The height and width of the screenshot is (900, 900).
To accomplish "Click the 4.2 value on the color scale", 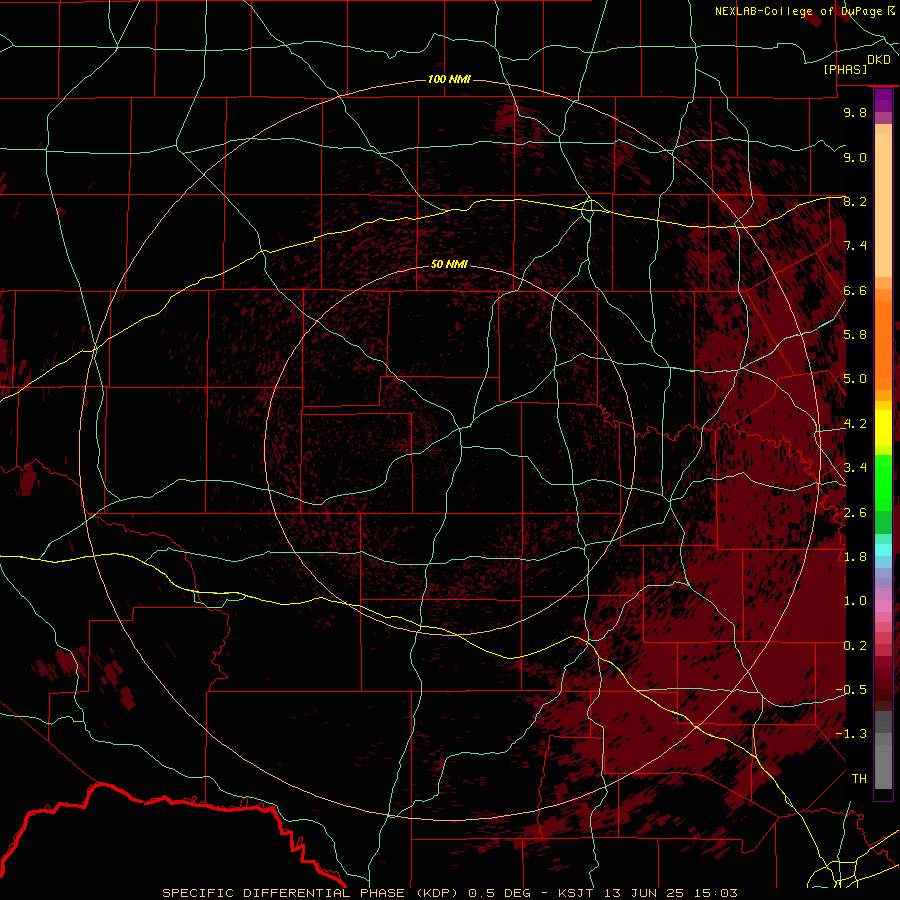I will tap(855, 424).
